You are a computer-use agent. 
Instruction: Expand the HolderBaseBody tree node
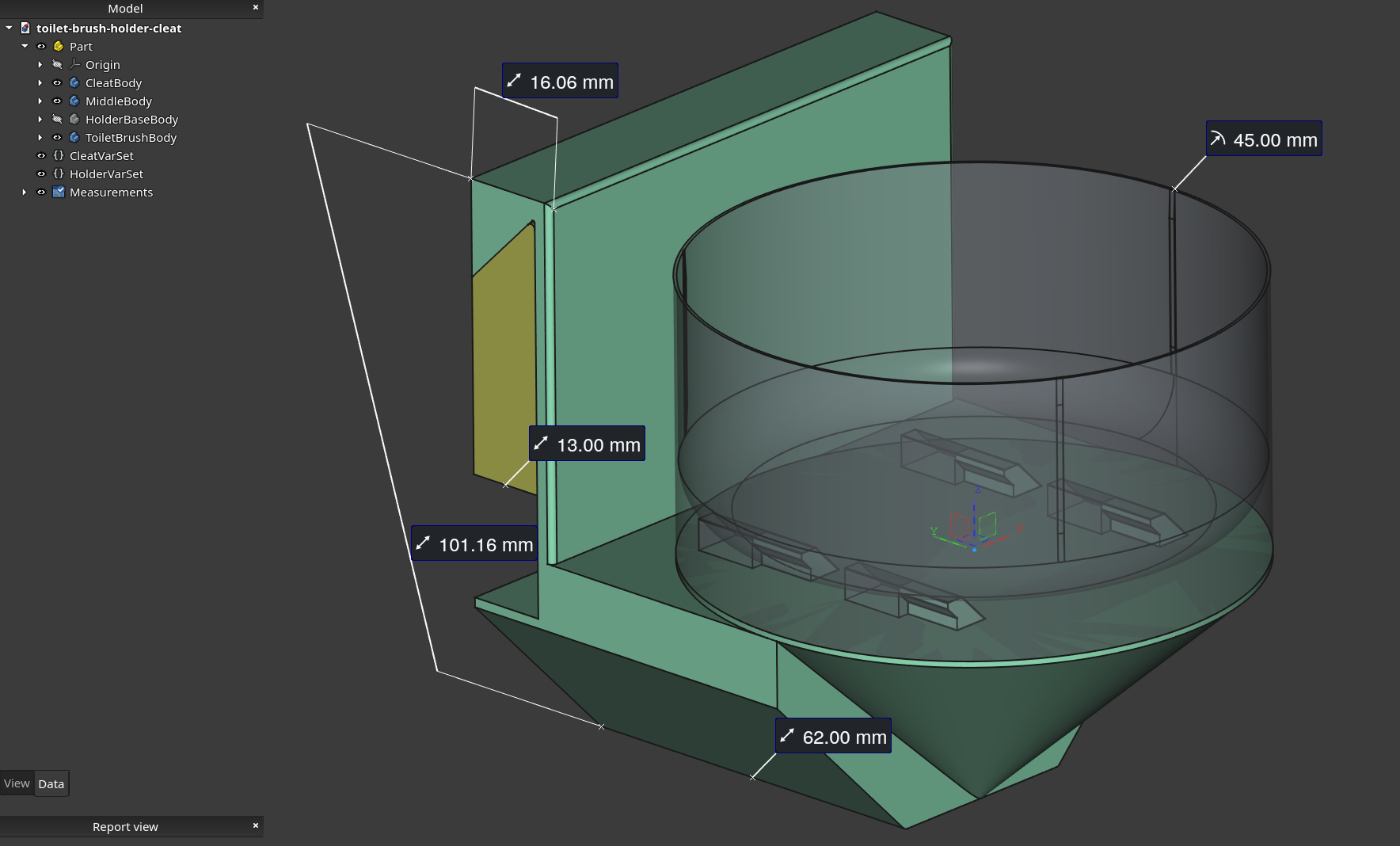coord(40,119)
